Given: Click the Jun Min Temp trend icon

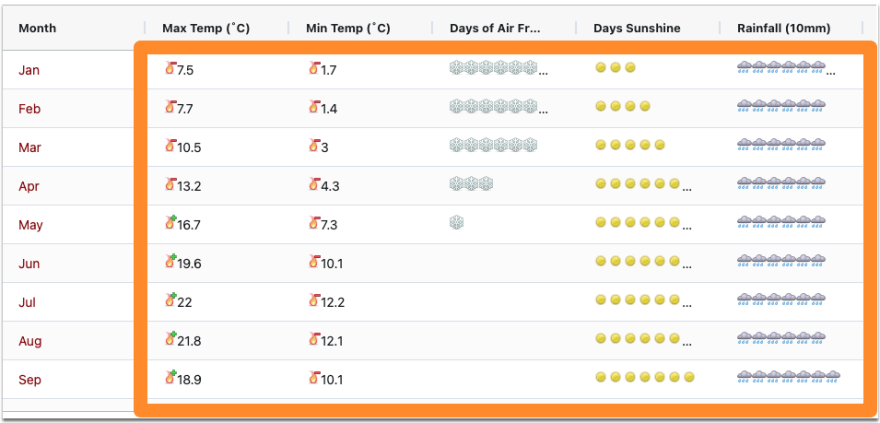Looking at the screenshot, I should click(x=314, y=262).
